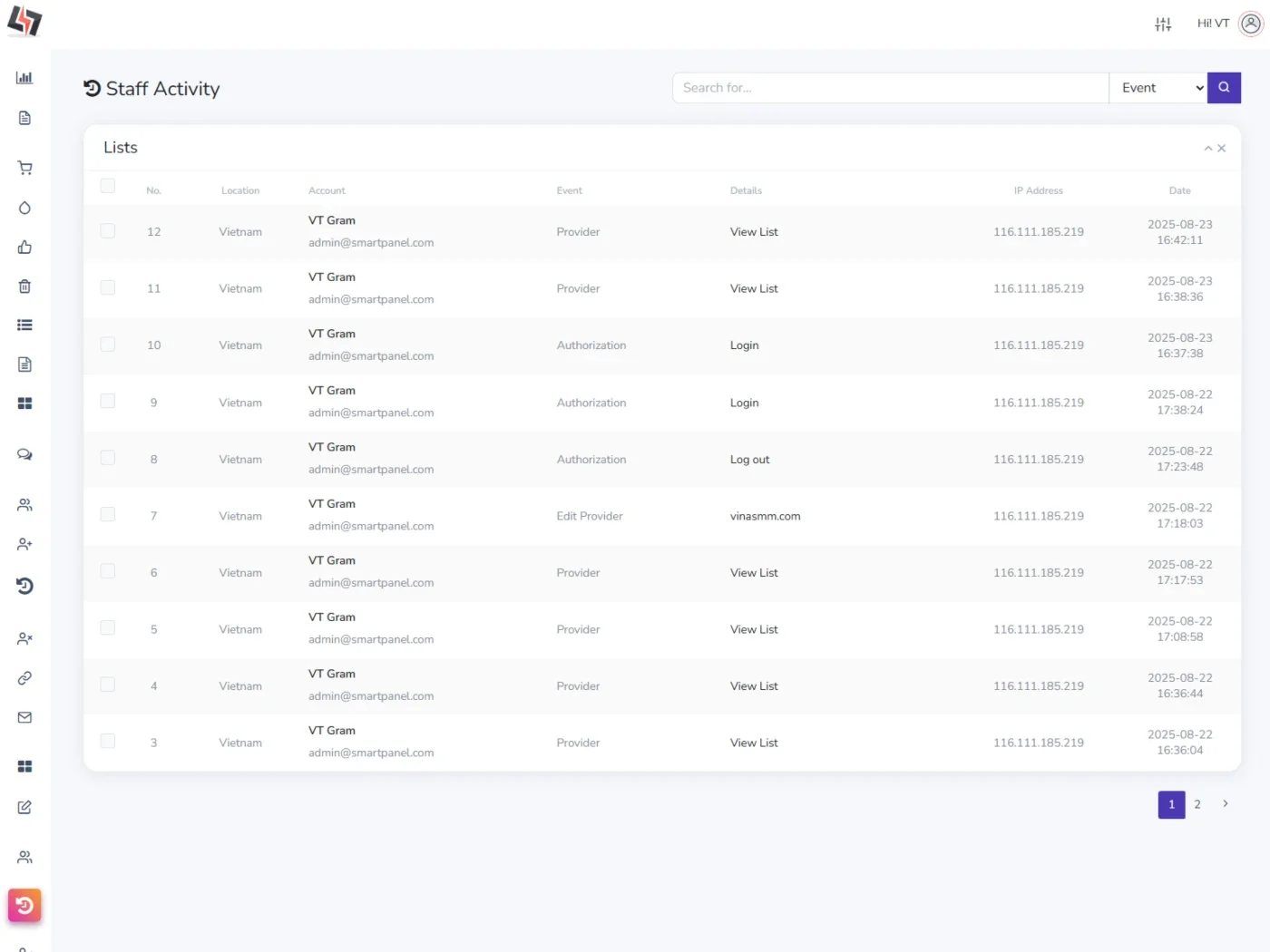Open the sliders settings icon in header
The image size is (1270, 952).
[x=1163, y=24]
